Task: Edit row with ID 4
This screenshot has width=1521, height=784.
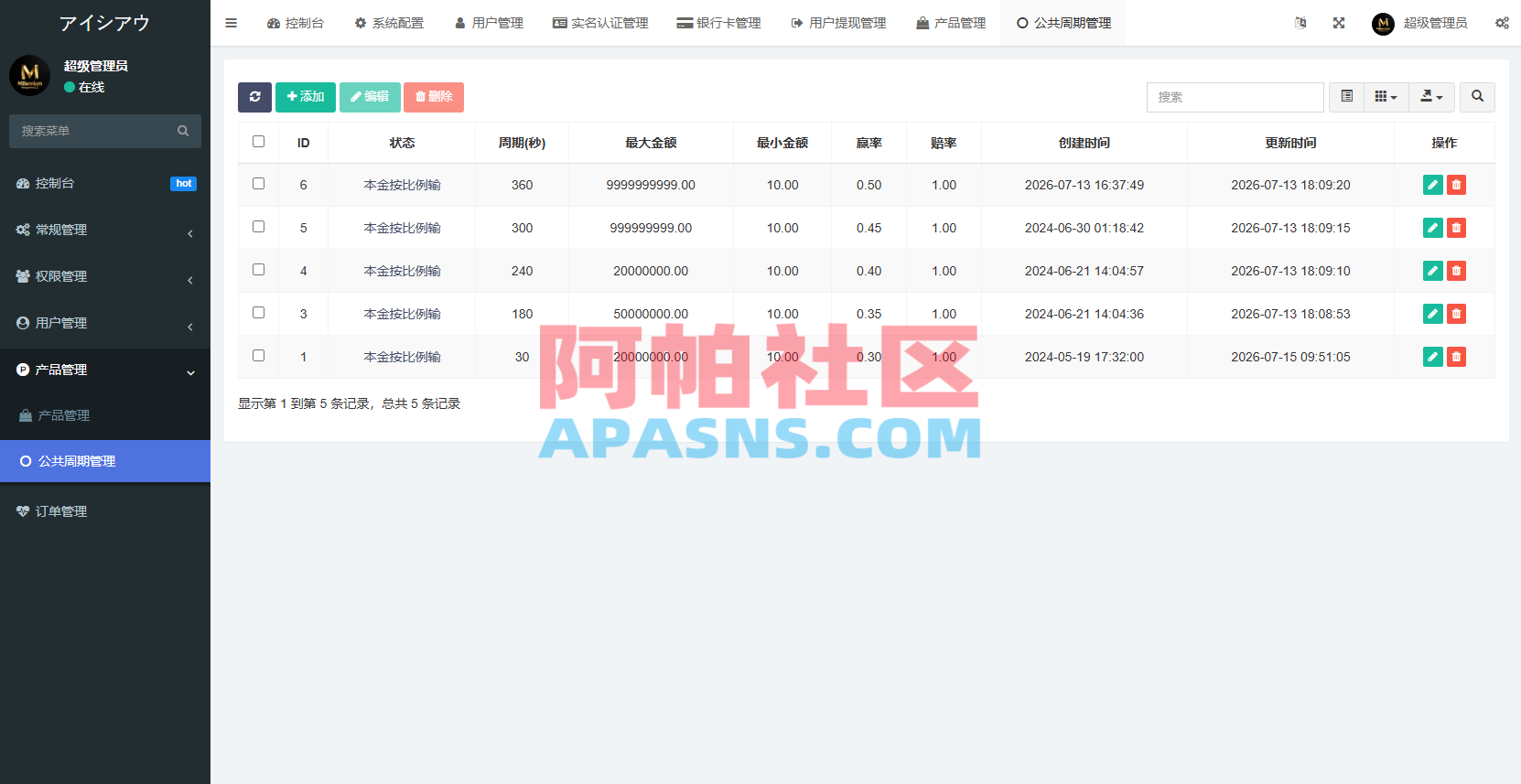Action: tap(1433, 271)
